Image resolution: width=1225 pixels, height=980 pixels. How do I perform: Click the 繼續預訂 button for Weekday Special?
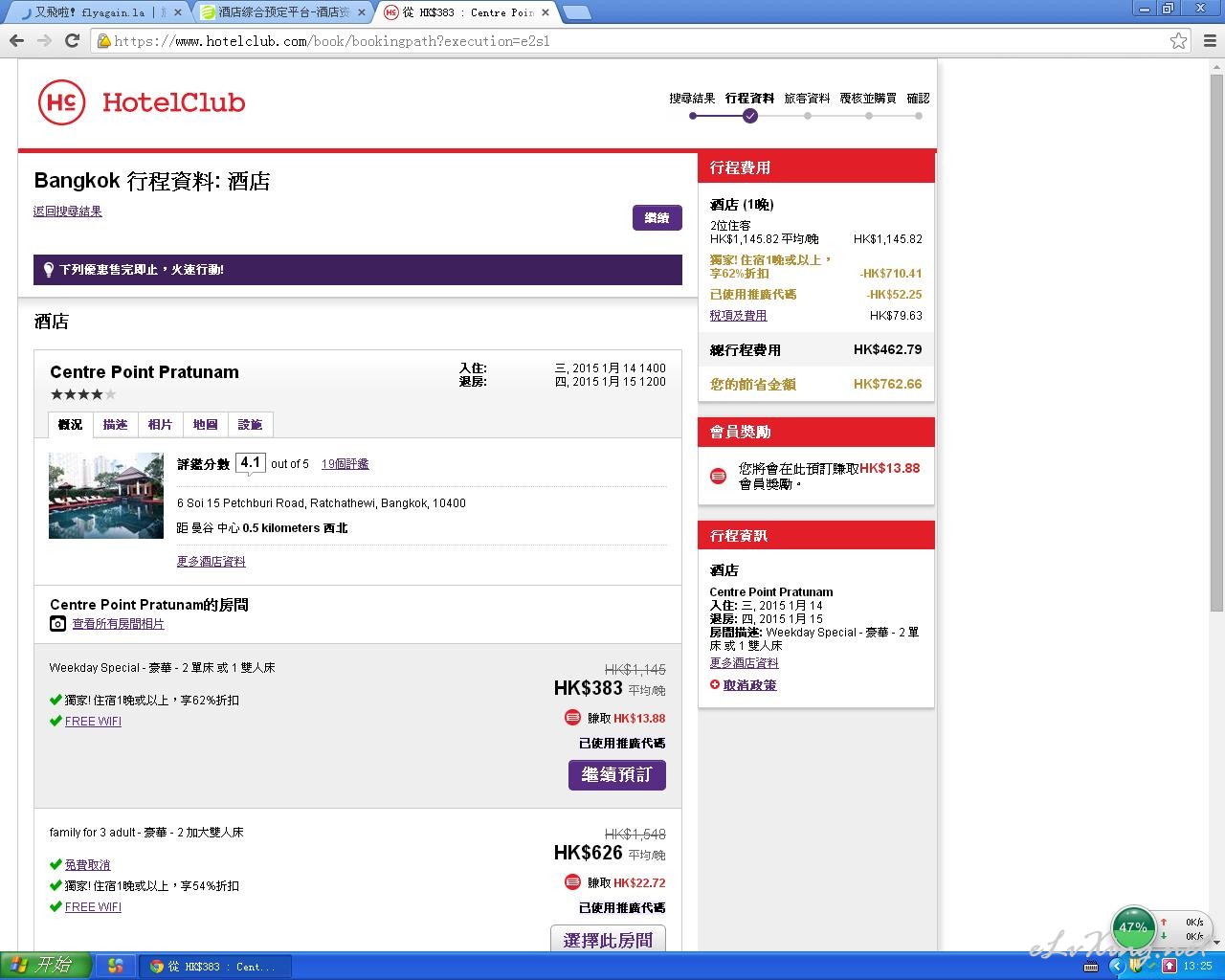pyautogui.click(x=617, y=775)
